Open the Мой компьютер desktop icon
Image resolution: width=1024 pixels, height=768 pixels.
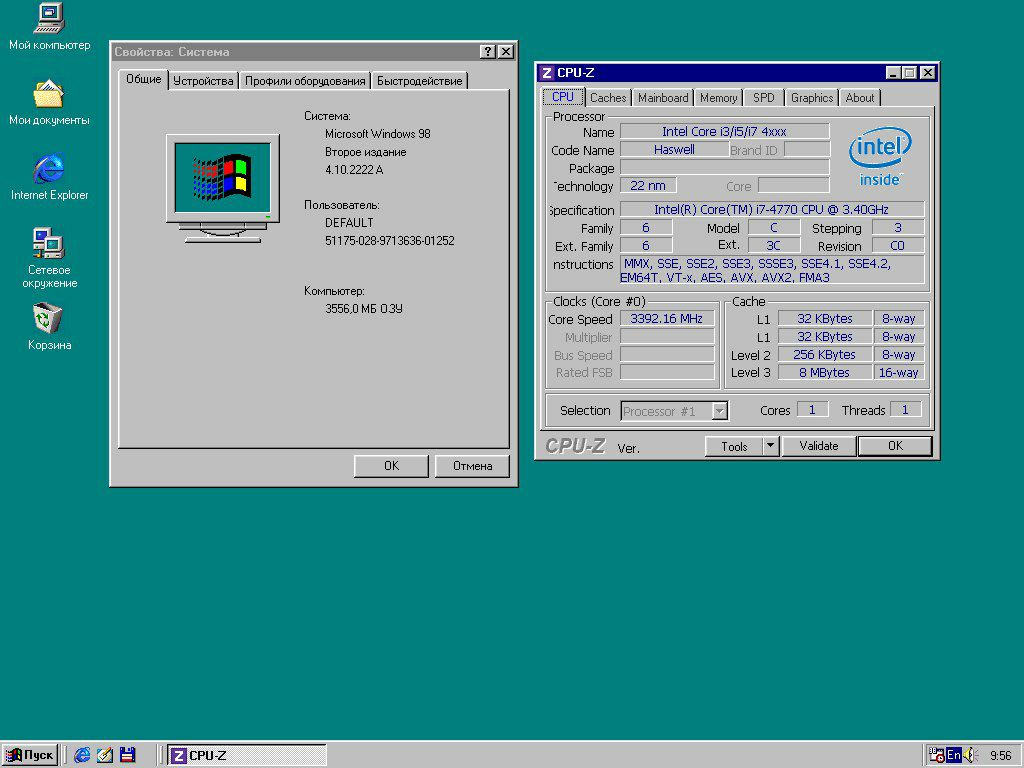pyautogui.click(x=49, y=18)
